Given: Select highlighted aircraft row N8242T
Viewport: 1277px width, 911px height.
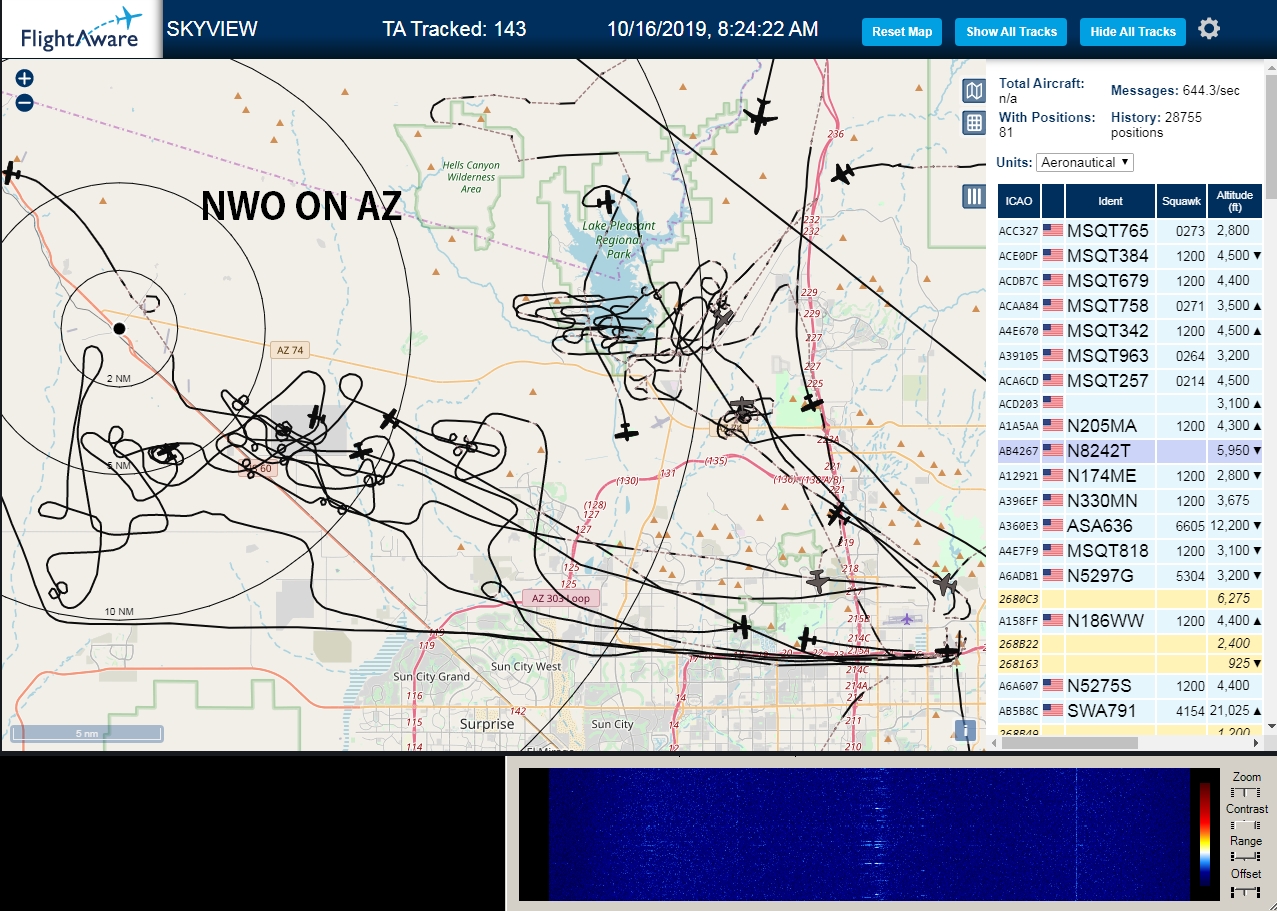Looking at the screenshot, I should coord(1130,450).
